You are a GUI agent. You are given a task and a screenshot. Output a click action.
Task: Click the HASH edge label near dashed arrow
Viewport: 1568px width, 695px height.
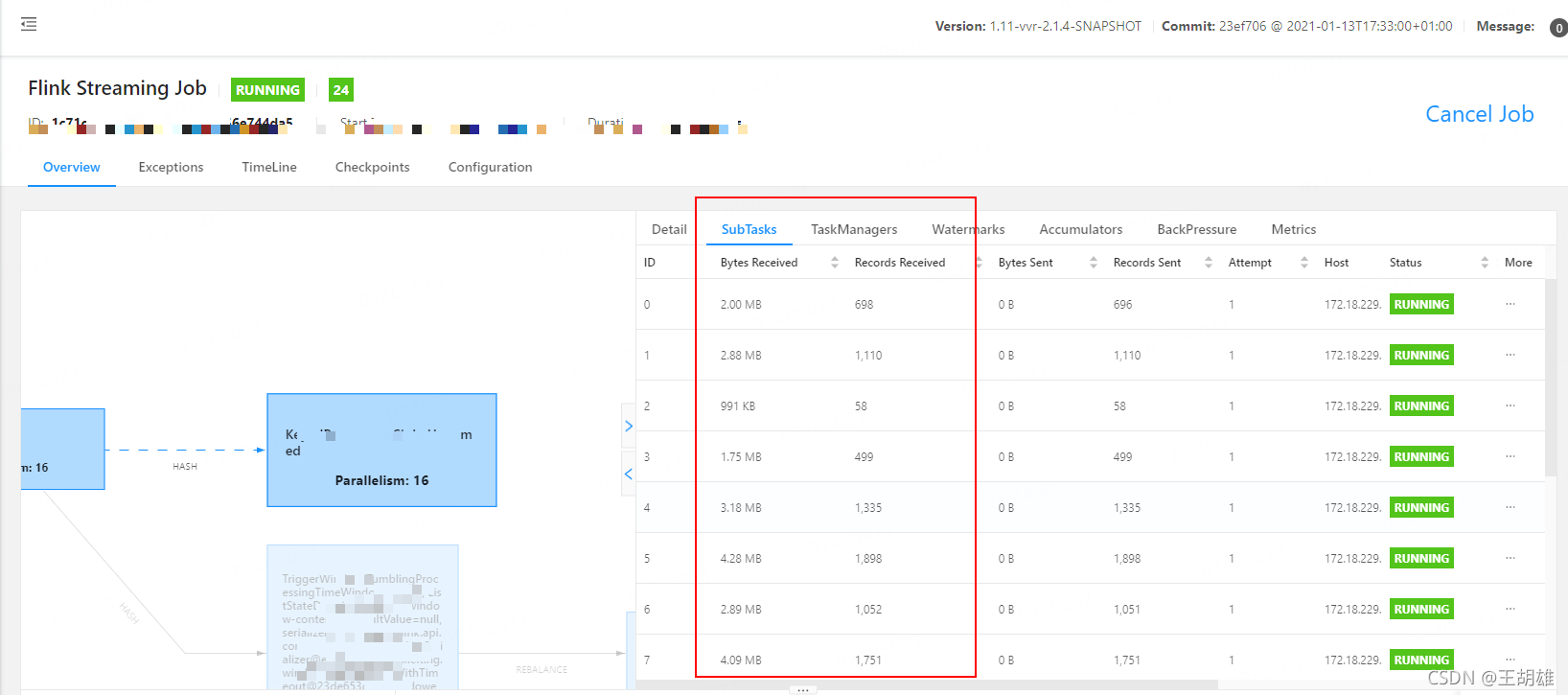pos(185,467)
